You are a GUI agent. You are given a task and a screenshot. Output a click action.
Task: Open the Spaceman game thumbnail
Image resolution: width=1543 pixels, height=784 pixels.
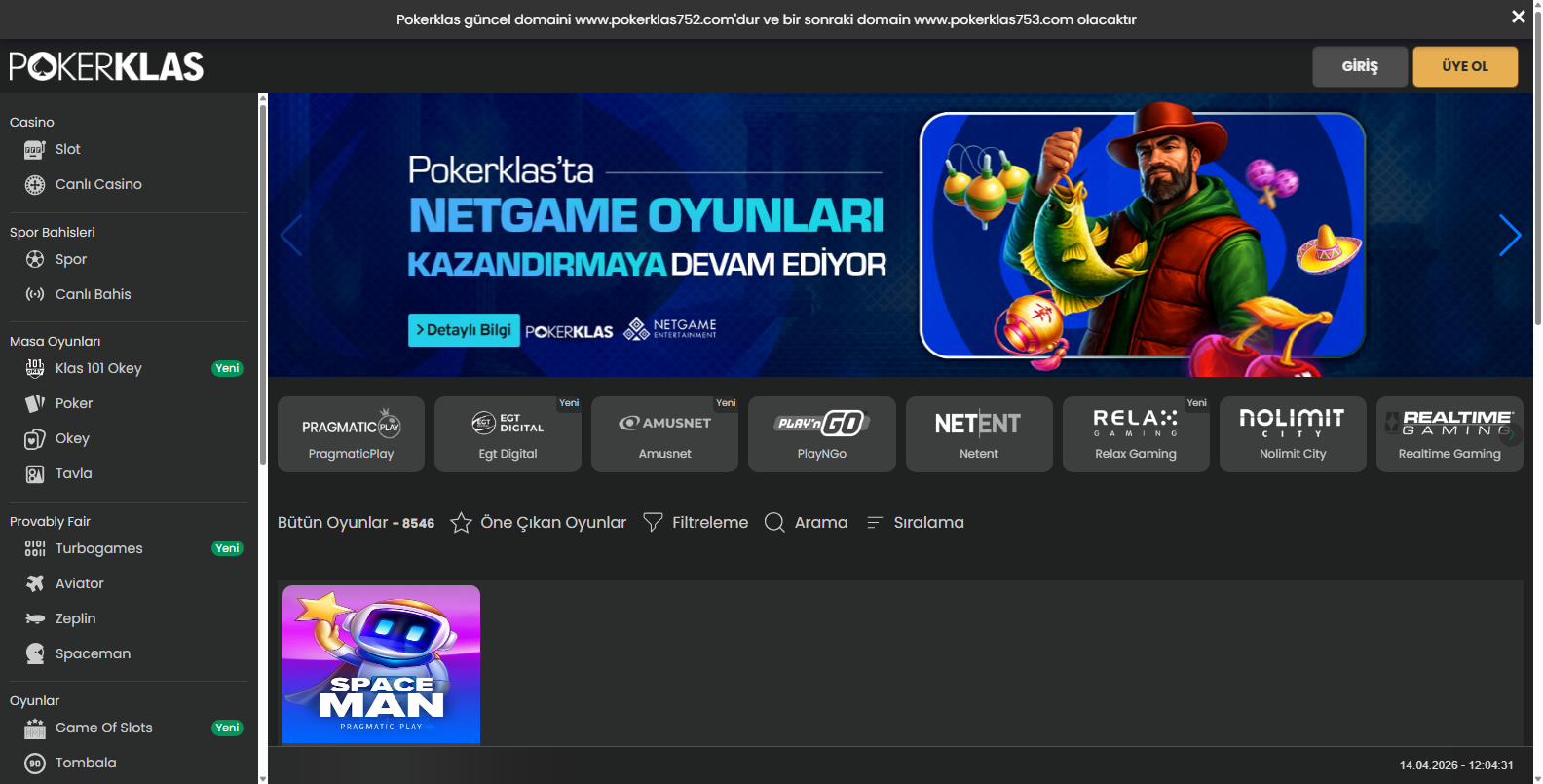381,664
